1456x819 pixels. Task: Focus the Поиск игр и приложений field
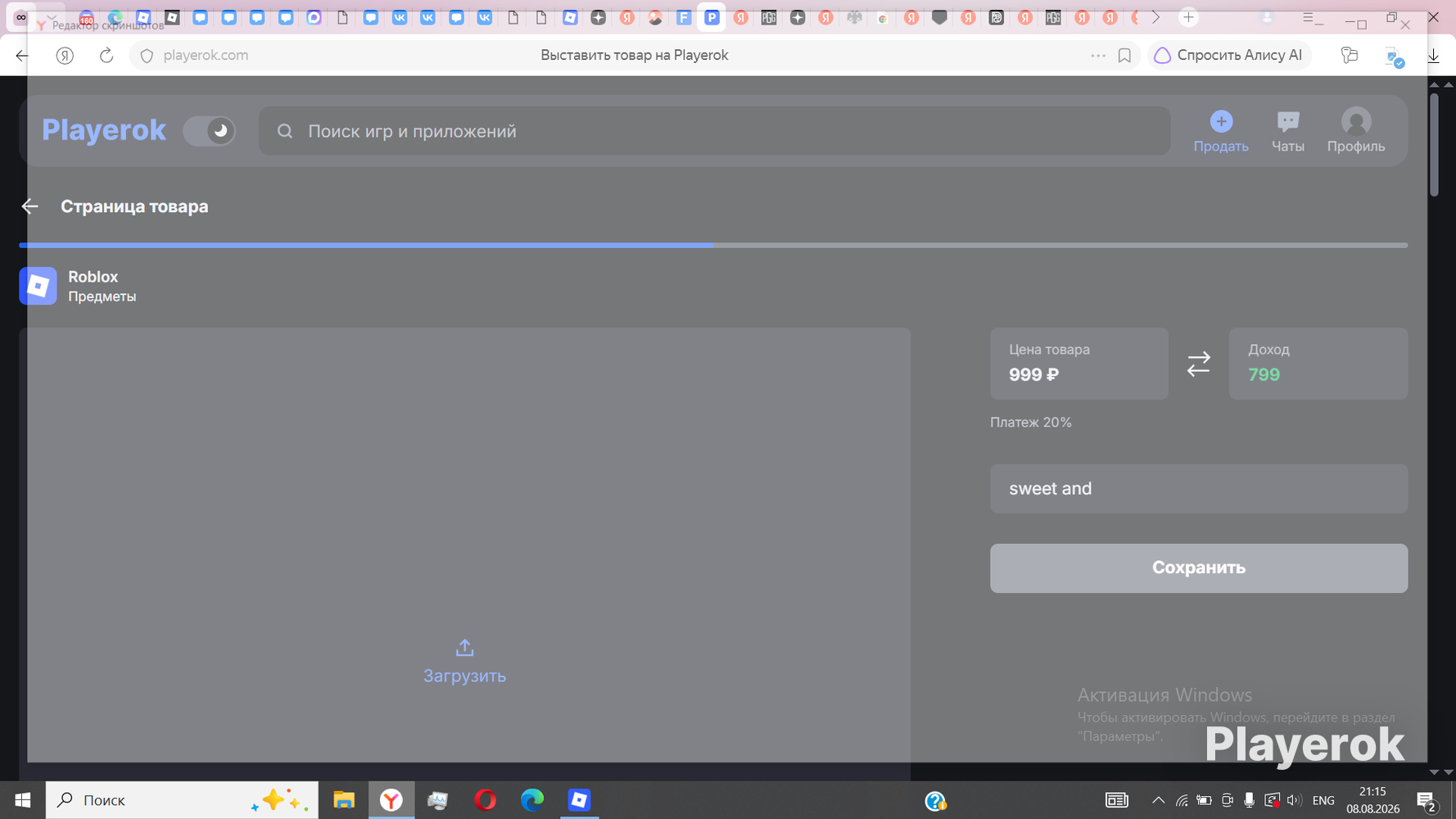(714, 131)
